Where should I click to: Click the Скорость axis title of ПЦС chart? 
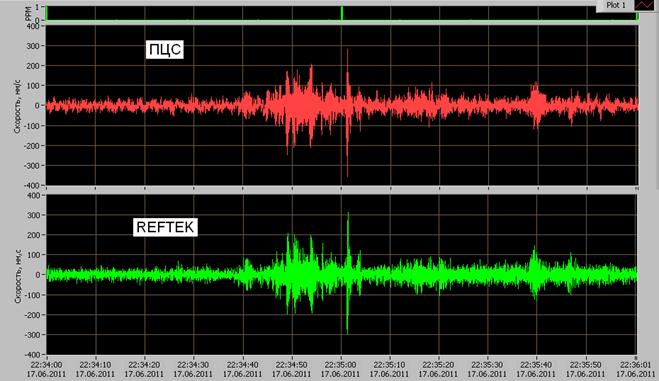coord(17,106)
